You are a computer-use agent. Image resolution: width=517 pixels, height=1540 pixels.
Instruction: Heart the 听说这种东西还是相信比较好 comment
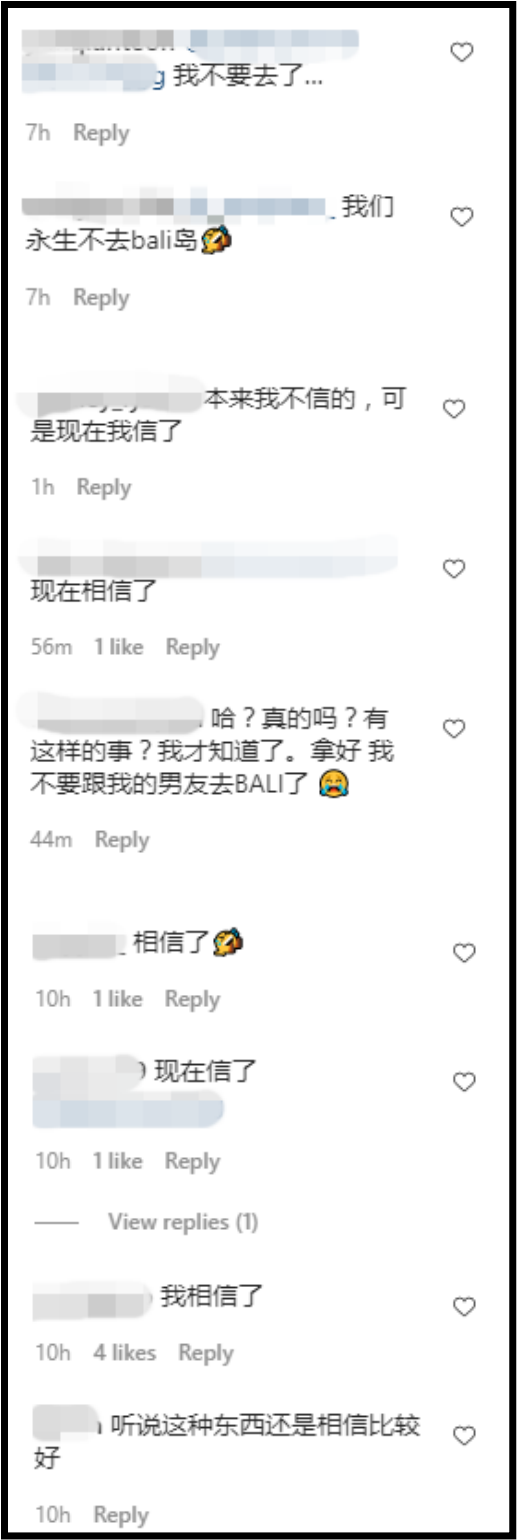click(464, 1436)
